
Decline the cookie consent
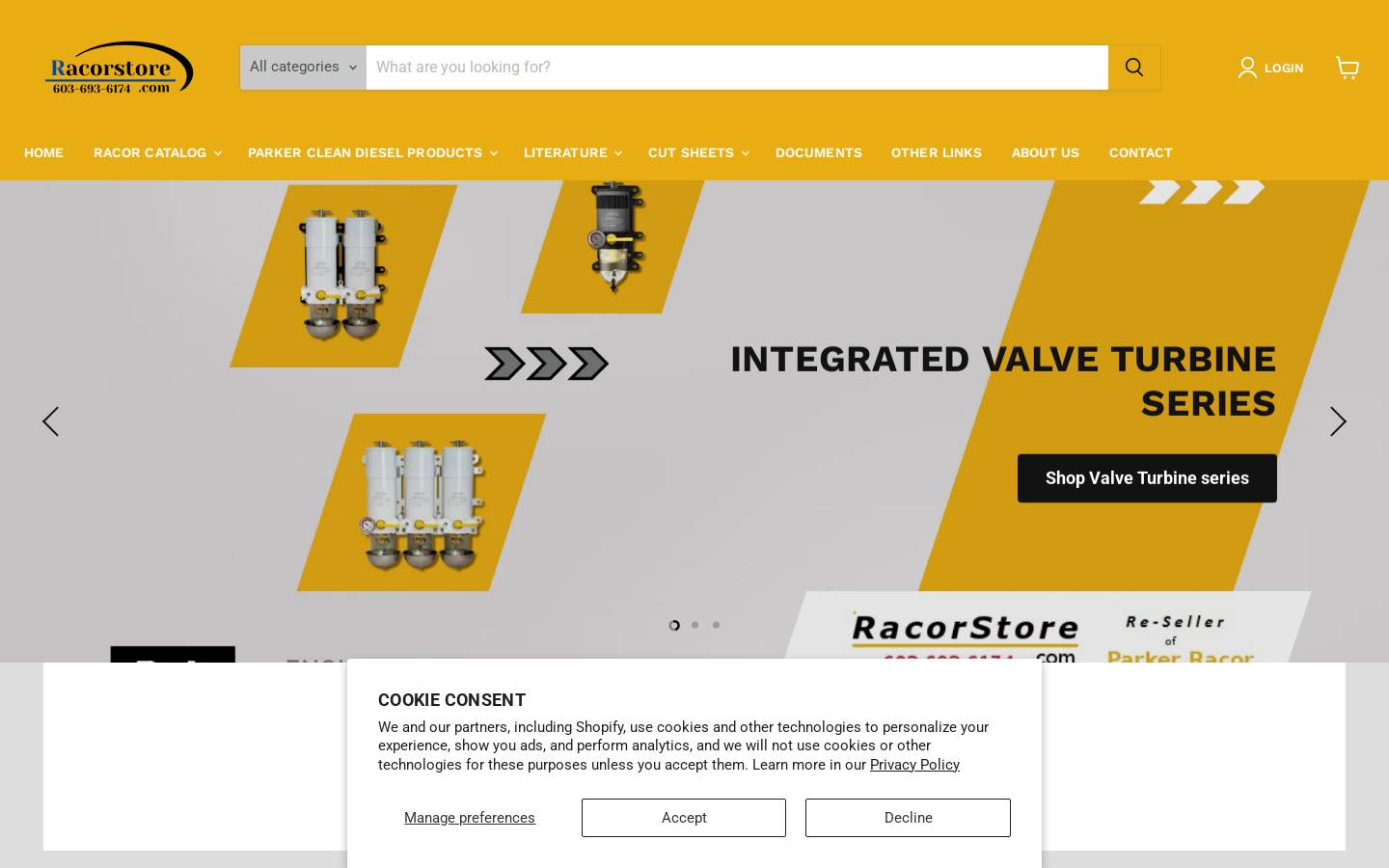908,818
